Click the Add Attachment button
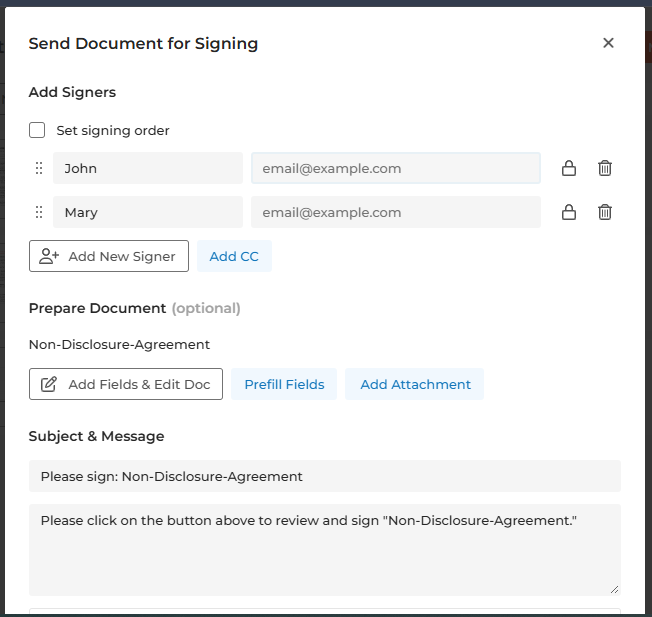The height and width of the screenshot is (617, 652). pyautogui.click(x=415, y=384)
